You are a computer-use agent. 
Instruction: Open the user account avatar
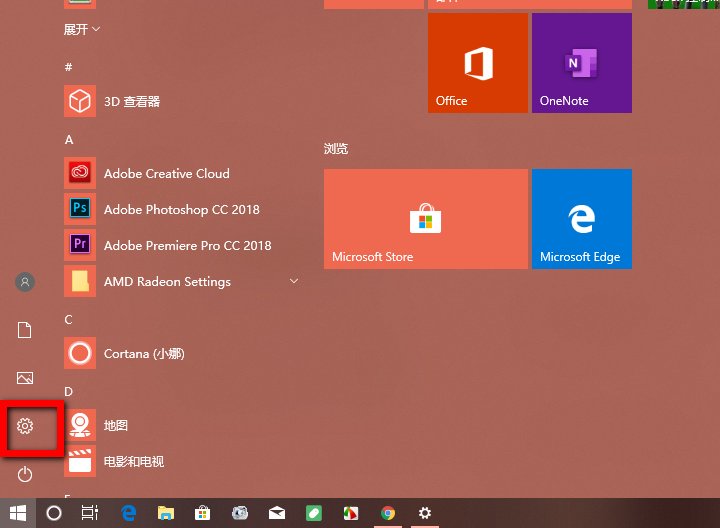(x=25, y=282)
